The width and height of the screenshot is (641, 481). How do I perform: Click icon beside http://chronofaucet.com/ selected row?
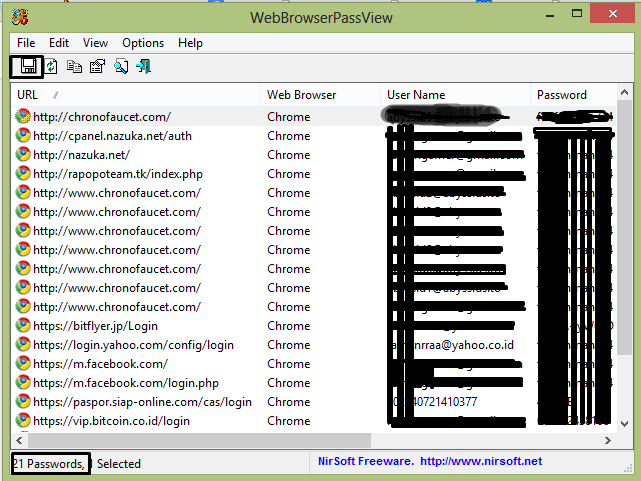(x=23, y=116)
